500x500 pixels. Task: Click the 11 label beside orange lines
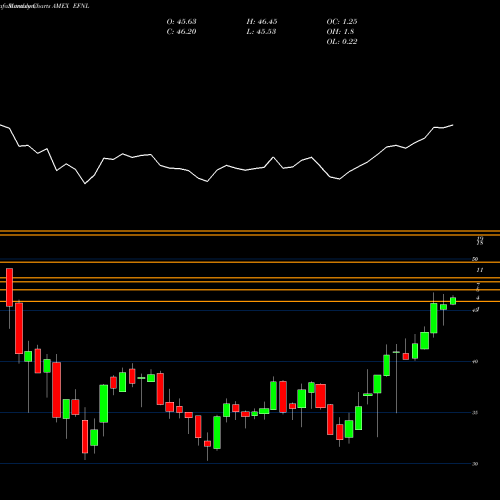479,270
